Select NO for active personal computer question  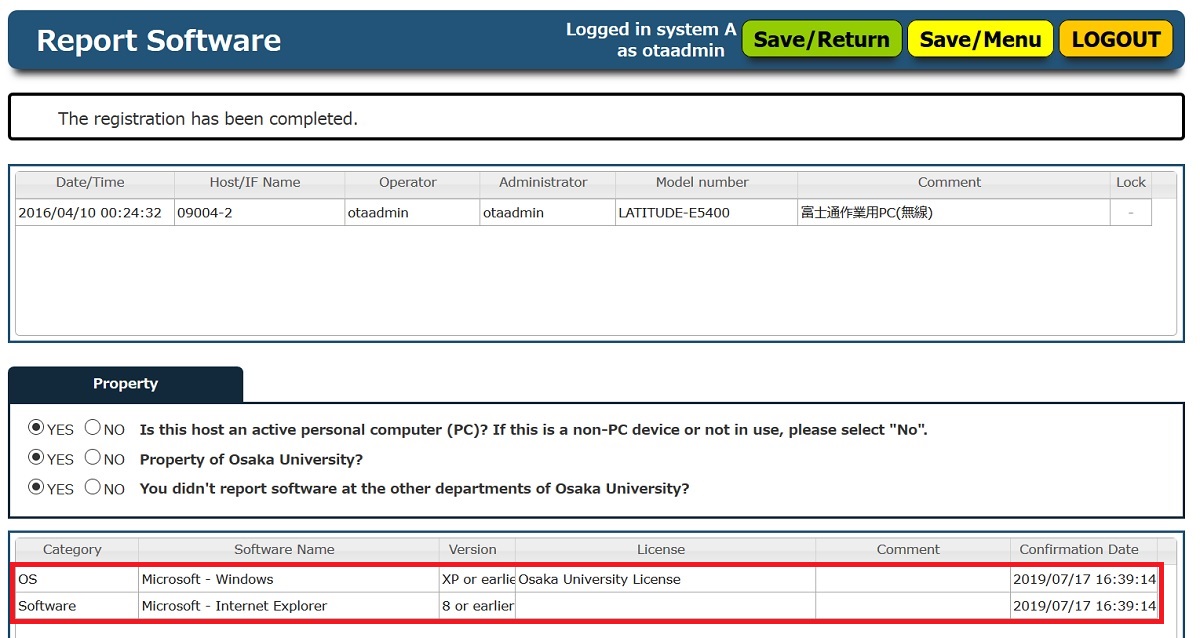click(93, 428)
